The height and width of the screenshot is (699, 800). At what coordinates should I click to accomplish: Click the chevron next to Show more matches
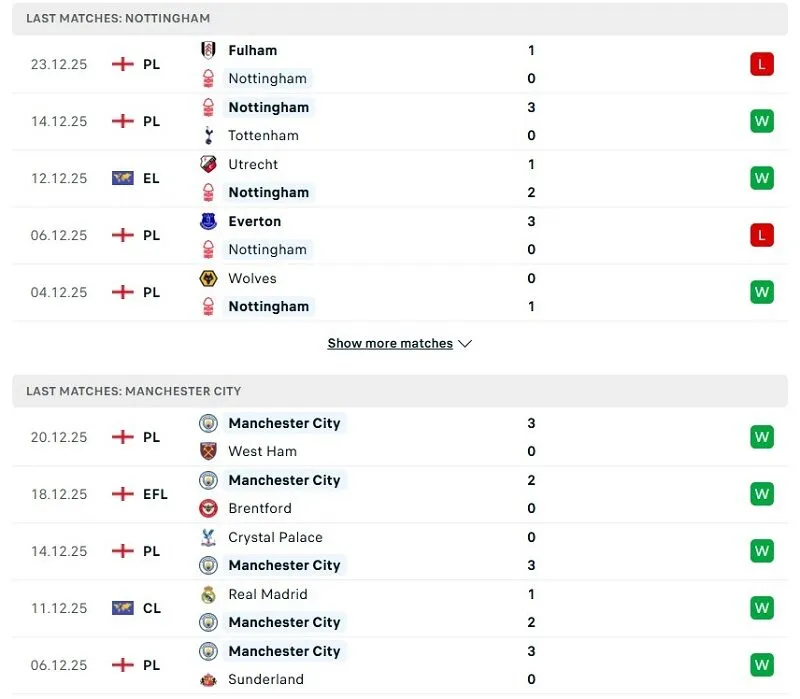(464, 343)
